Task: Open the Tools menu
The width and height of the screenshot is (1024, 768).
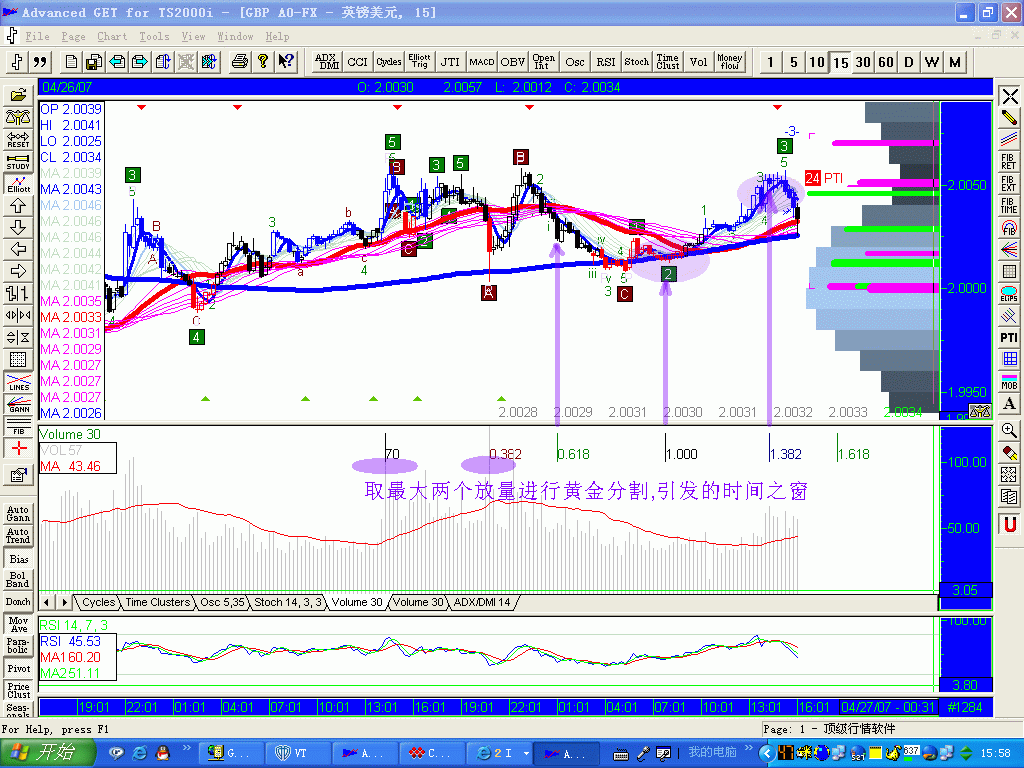Action: (154, 36)
